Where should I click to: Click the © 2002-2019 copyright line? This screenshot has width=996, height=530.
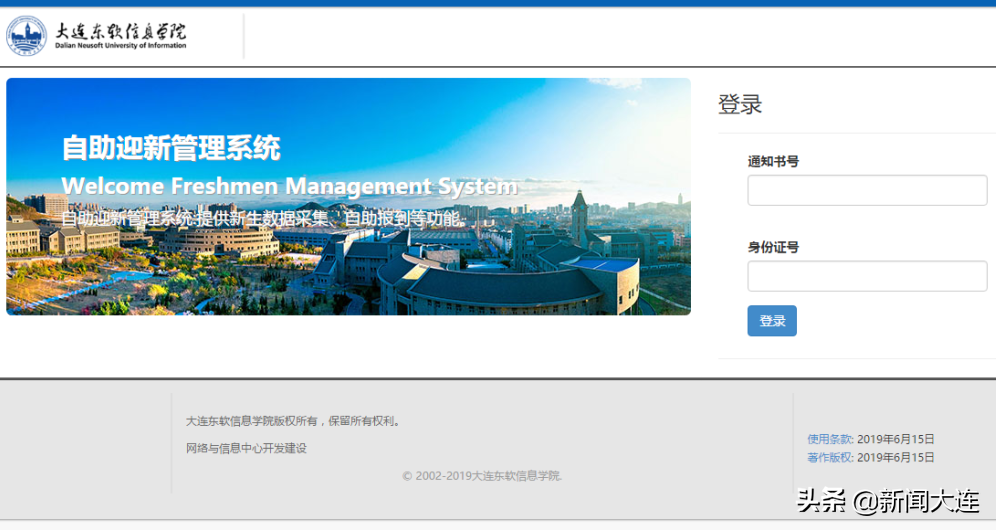coord(482,476)
